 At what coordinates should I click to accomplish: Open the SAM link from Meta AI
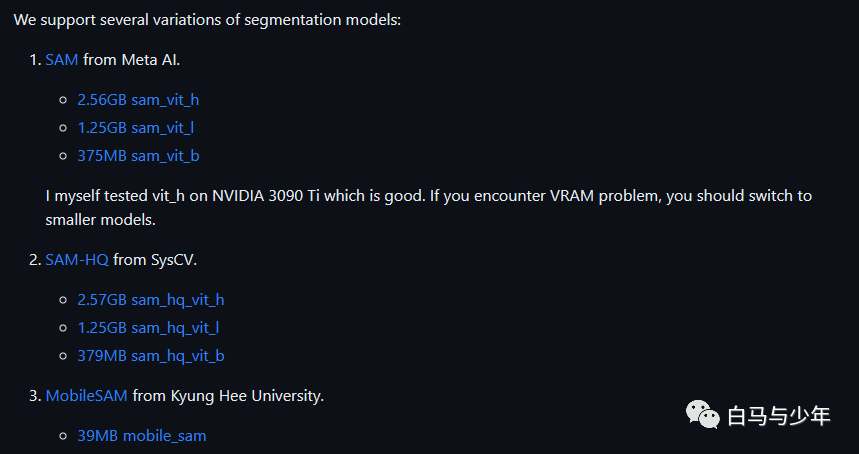click(x=62, y=60)
